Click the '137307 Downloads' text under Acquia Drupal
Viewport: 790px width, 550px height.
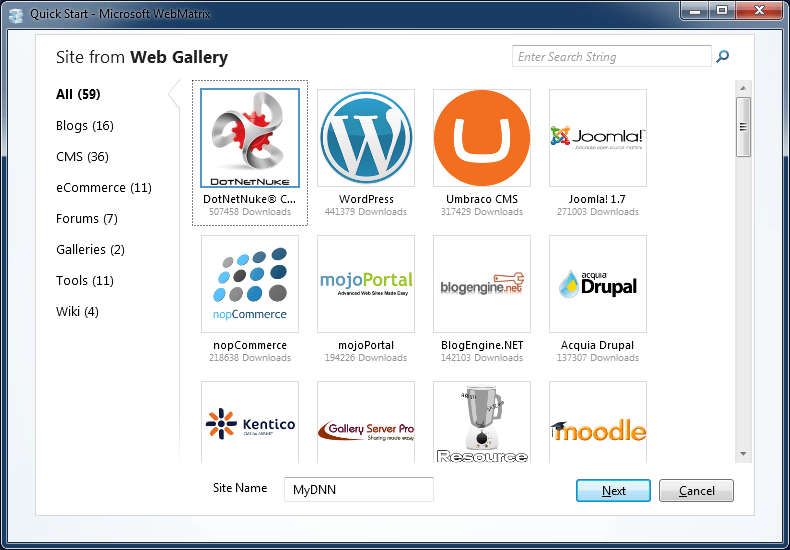pos(598,358)
